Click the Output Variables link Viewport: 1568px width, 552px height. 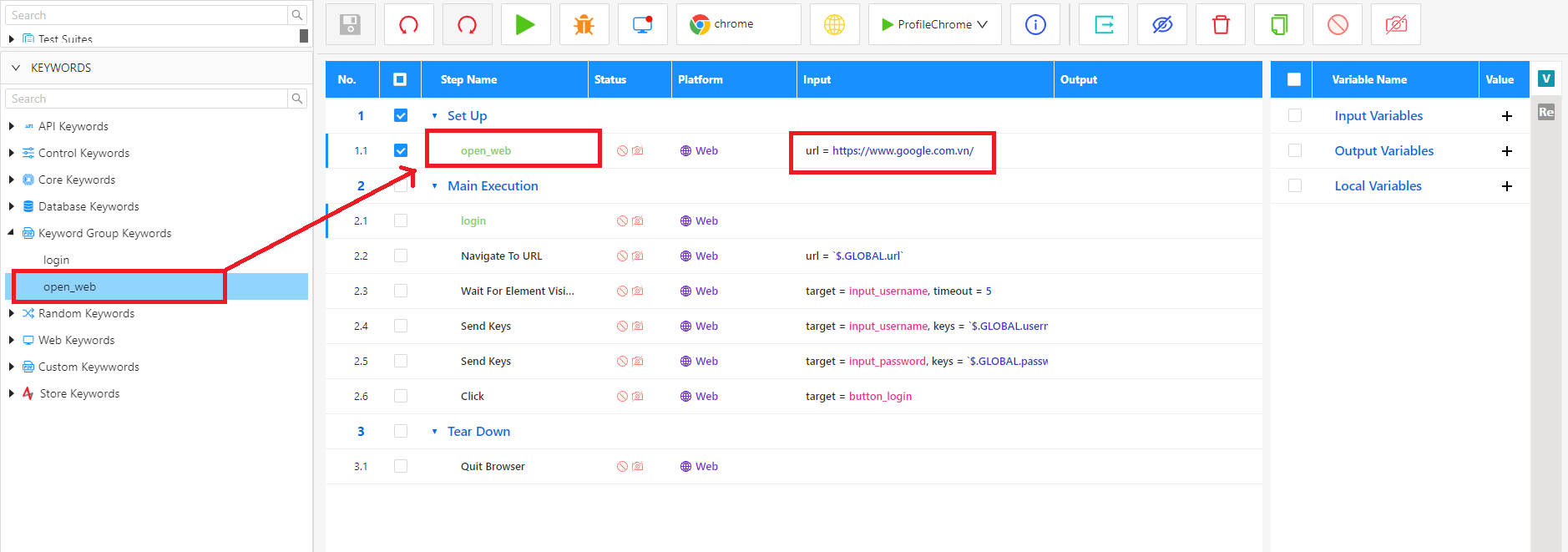tap(1384, 151)
